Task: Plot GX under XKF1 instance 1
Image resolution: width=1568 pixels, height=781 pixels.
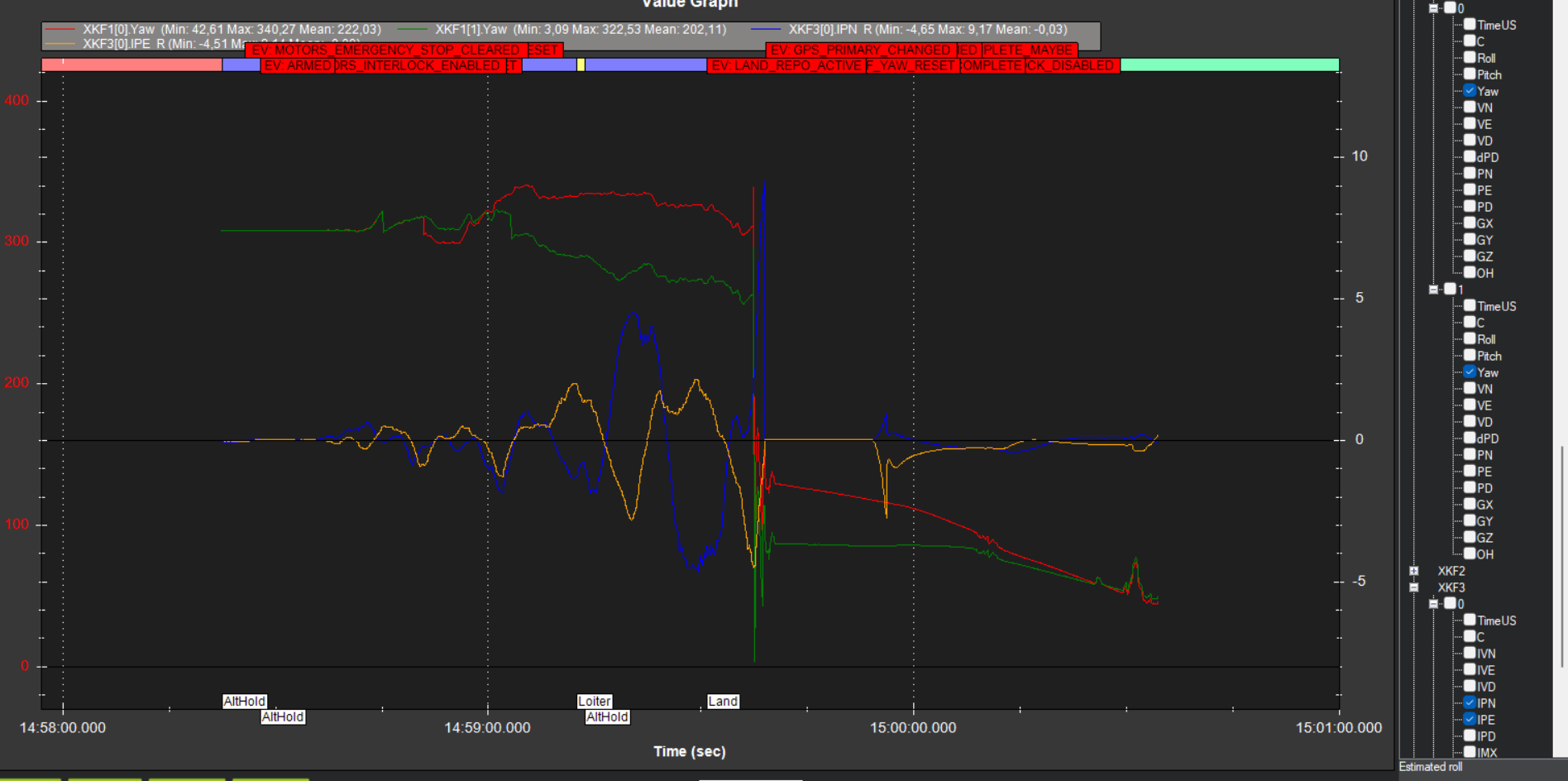Action: point(1470,505)
